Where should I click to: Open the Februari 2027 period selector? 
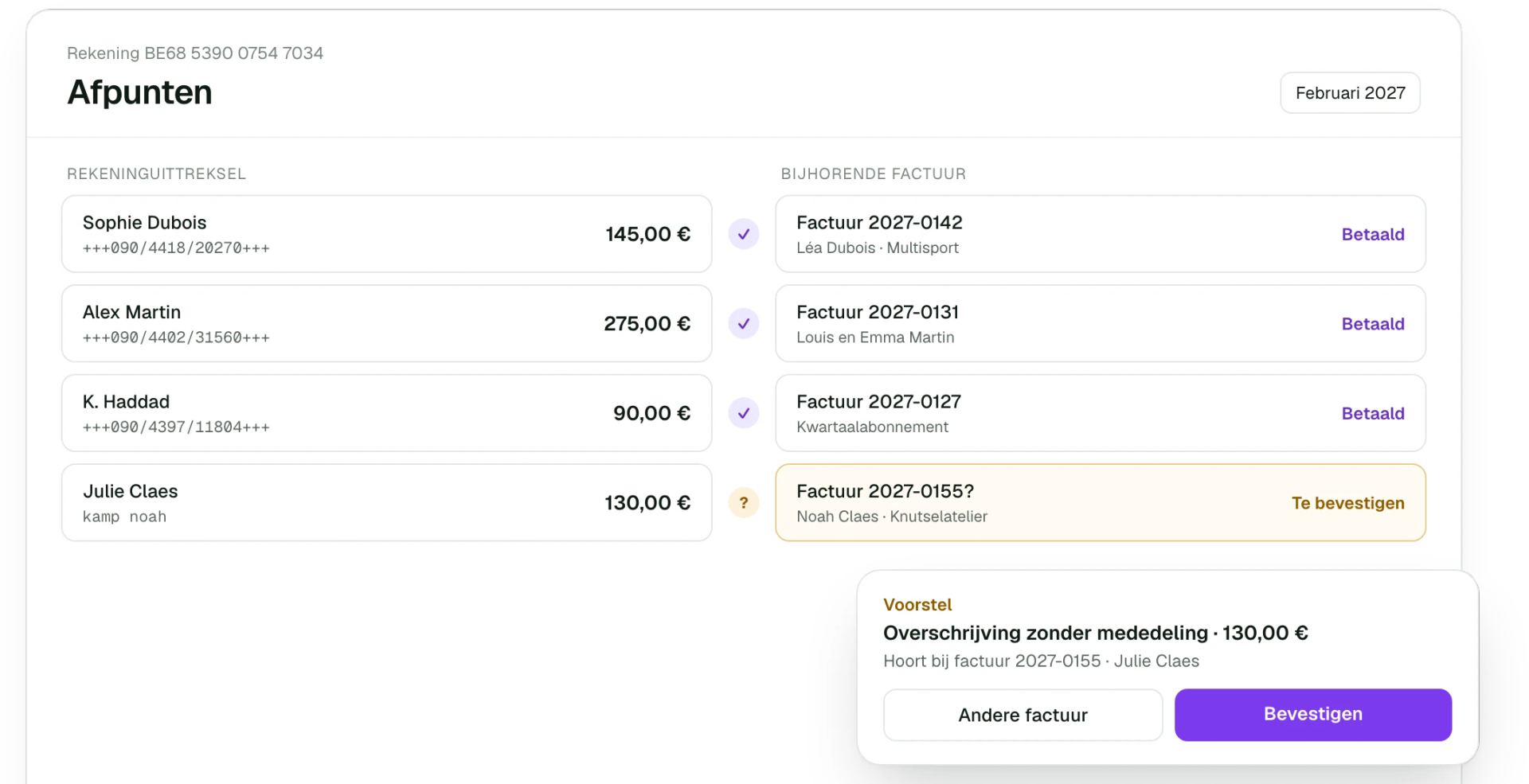[1350, 93]
